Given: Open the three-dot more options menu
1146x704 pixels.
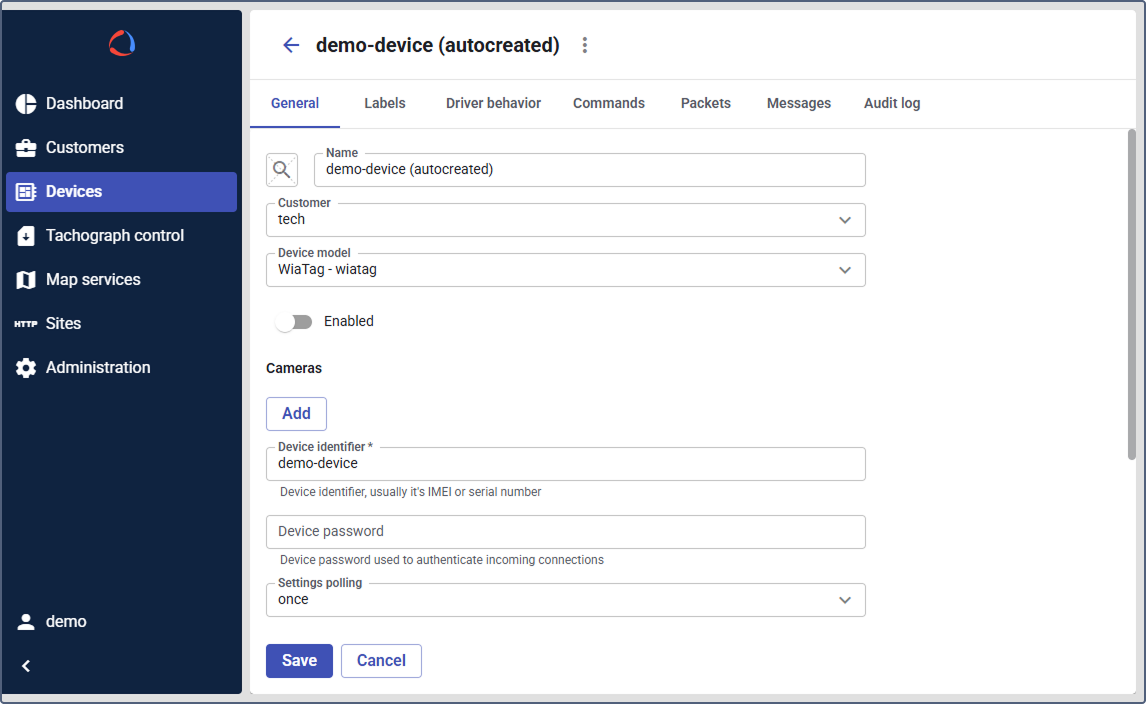Looking at the screenshot, I should click(x=585, y=45).
